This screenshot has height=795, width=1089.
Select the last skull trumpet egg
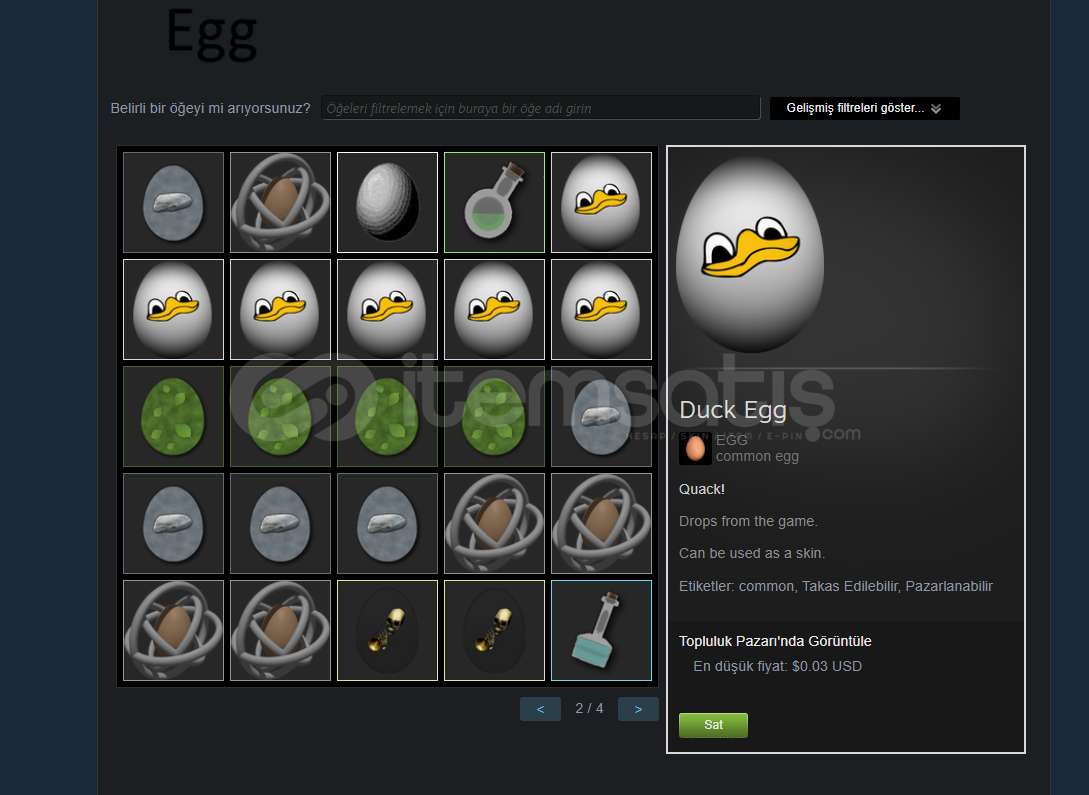(494, 630)
